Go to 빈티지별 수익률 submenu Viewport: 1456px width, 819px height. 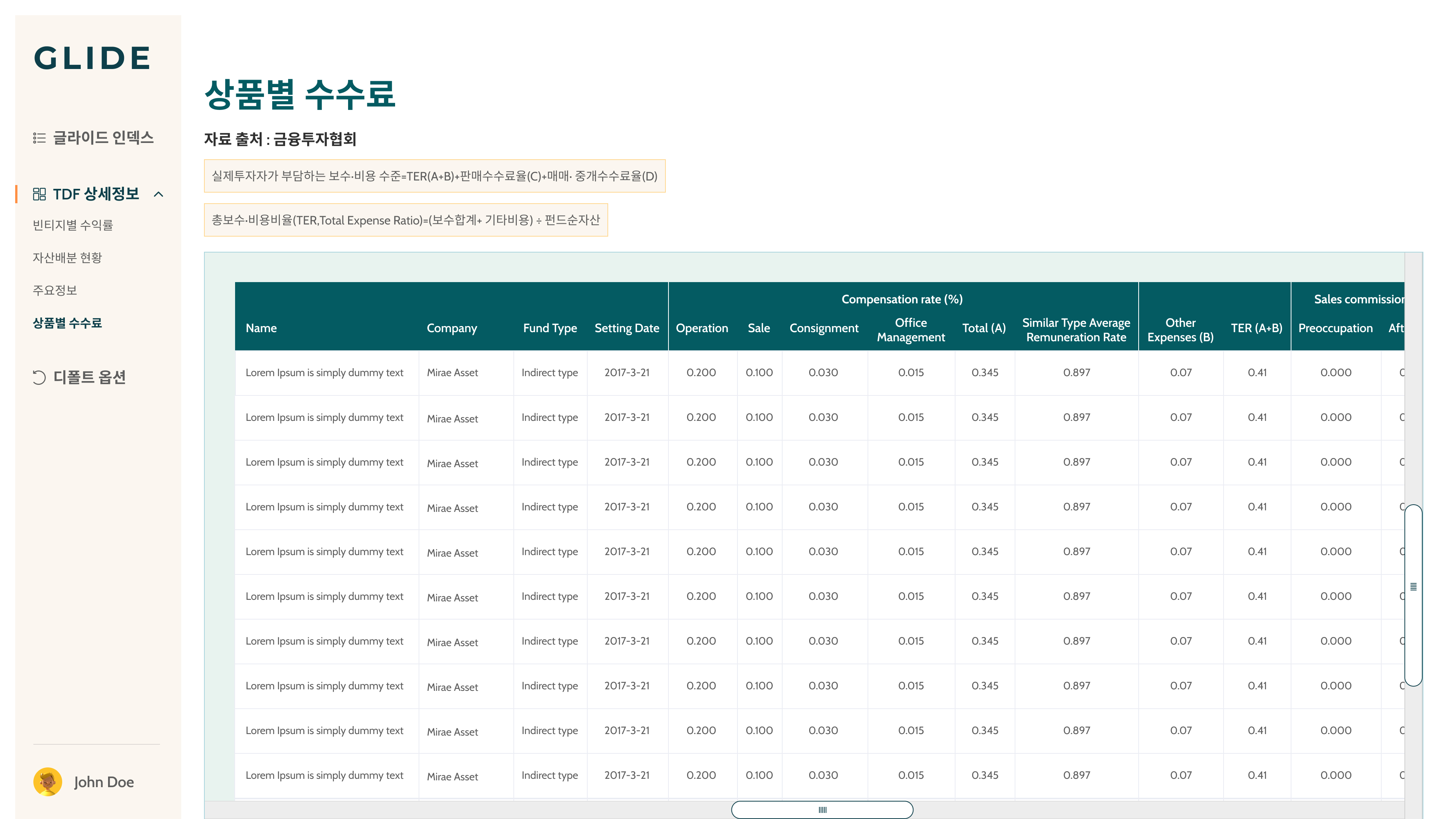point(73,225)
